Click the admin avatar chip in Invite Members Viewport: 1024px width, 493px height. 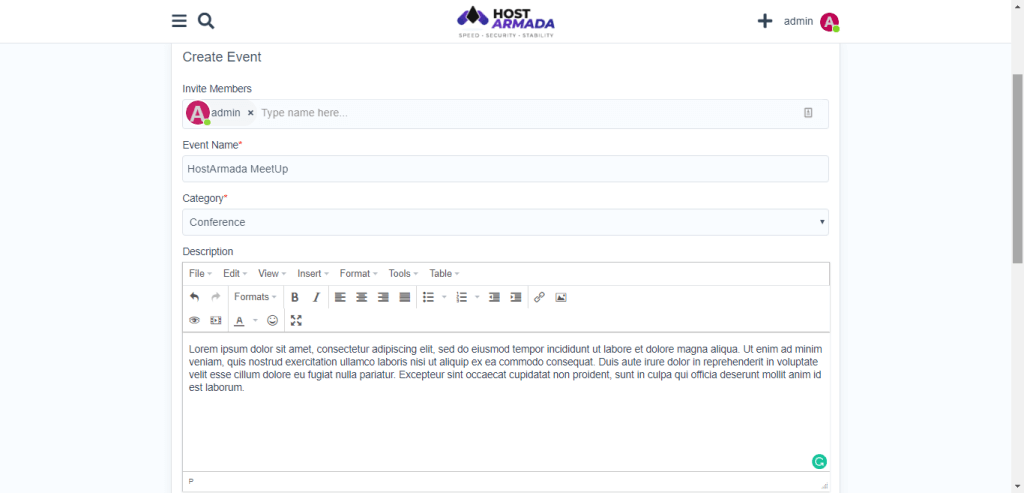198,113
